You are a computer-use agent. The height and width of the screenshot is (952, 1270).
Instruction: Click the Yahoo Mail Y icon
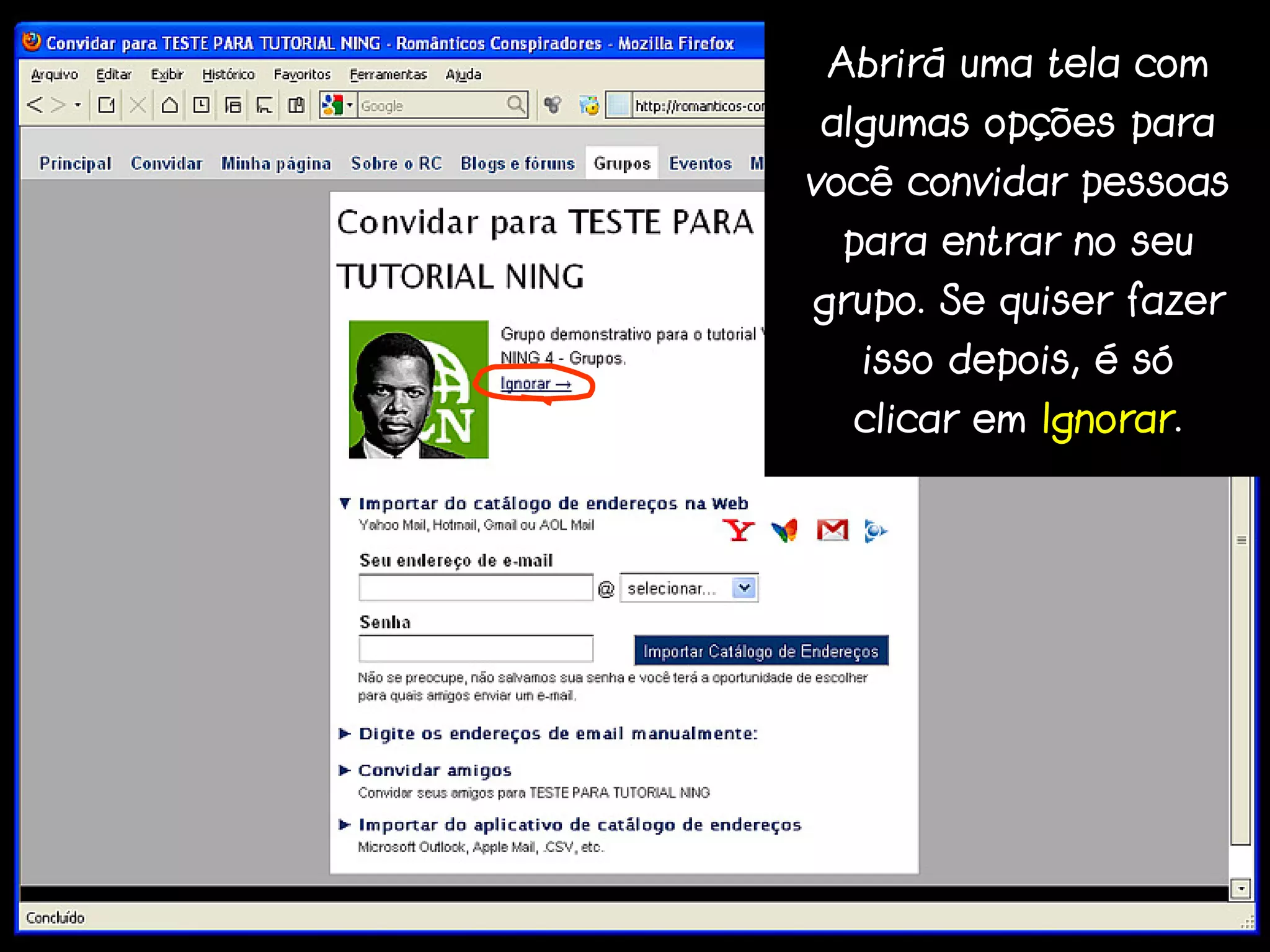point(739,531)
